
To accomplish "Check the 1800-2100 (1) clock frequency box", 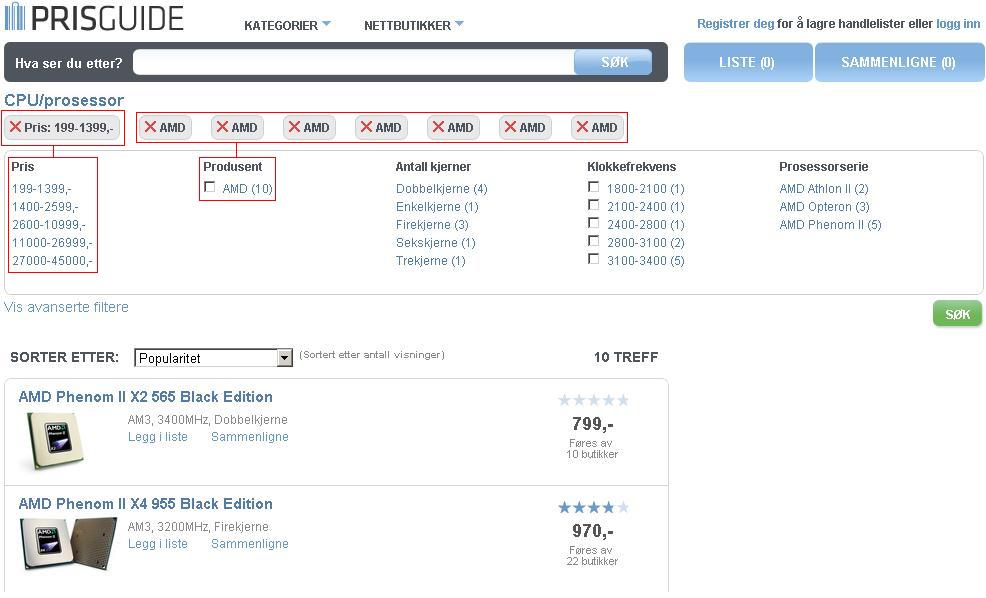I will 594,187.
